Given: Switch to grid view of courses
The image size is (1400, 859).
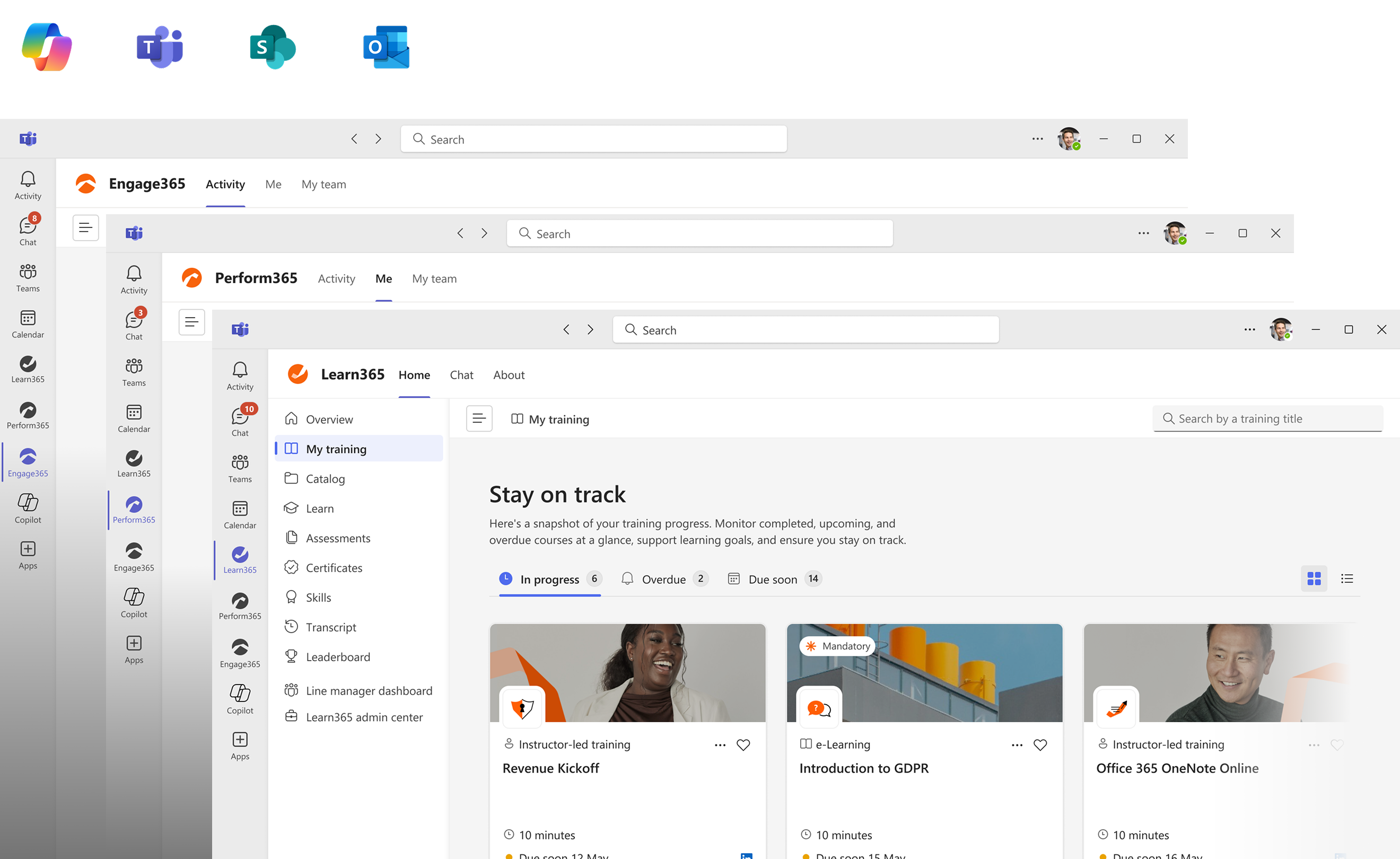Looking at the screenshot, I should 1314,578.
